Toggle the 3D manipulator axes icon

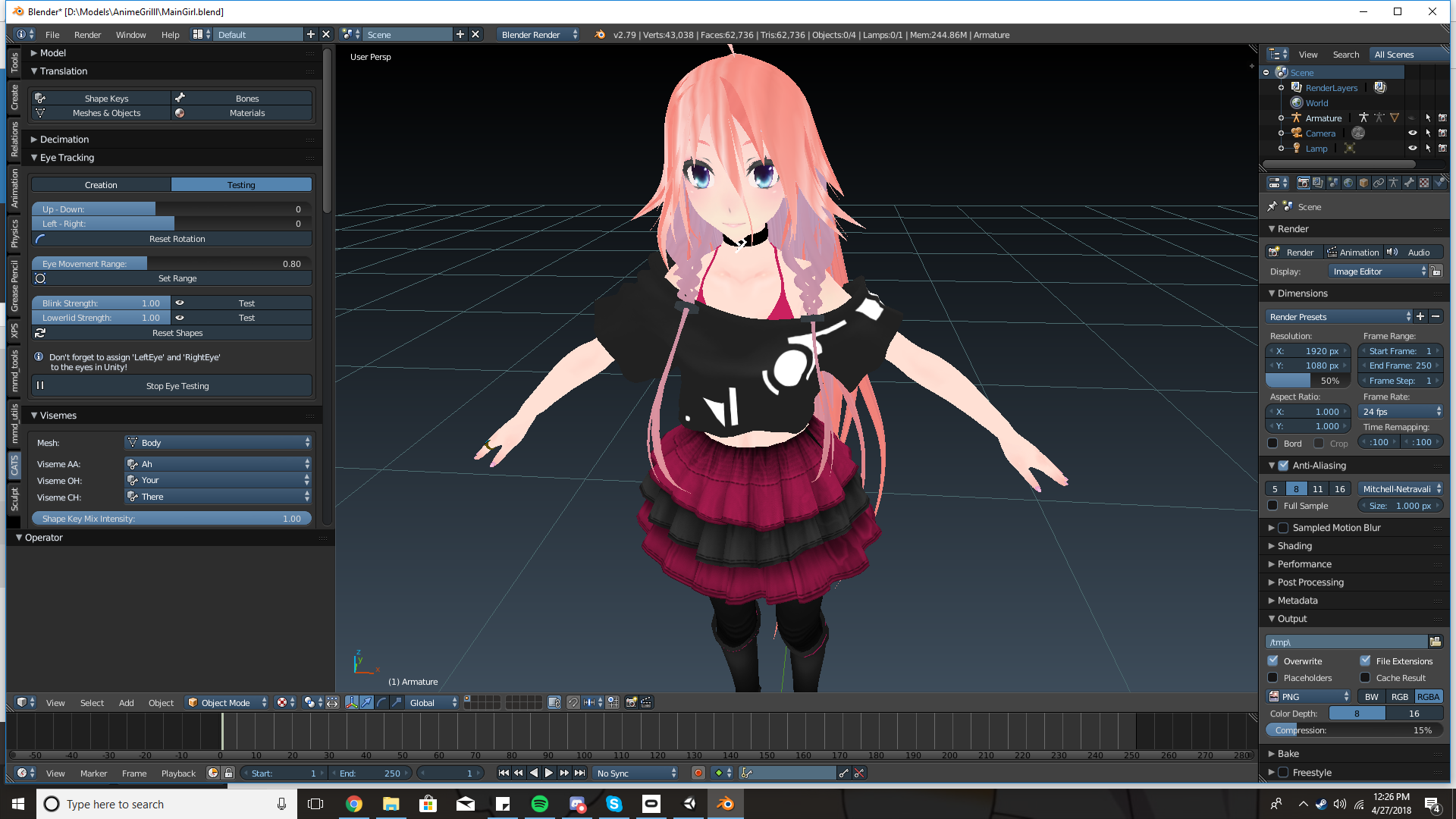(352, 702)
